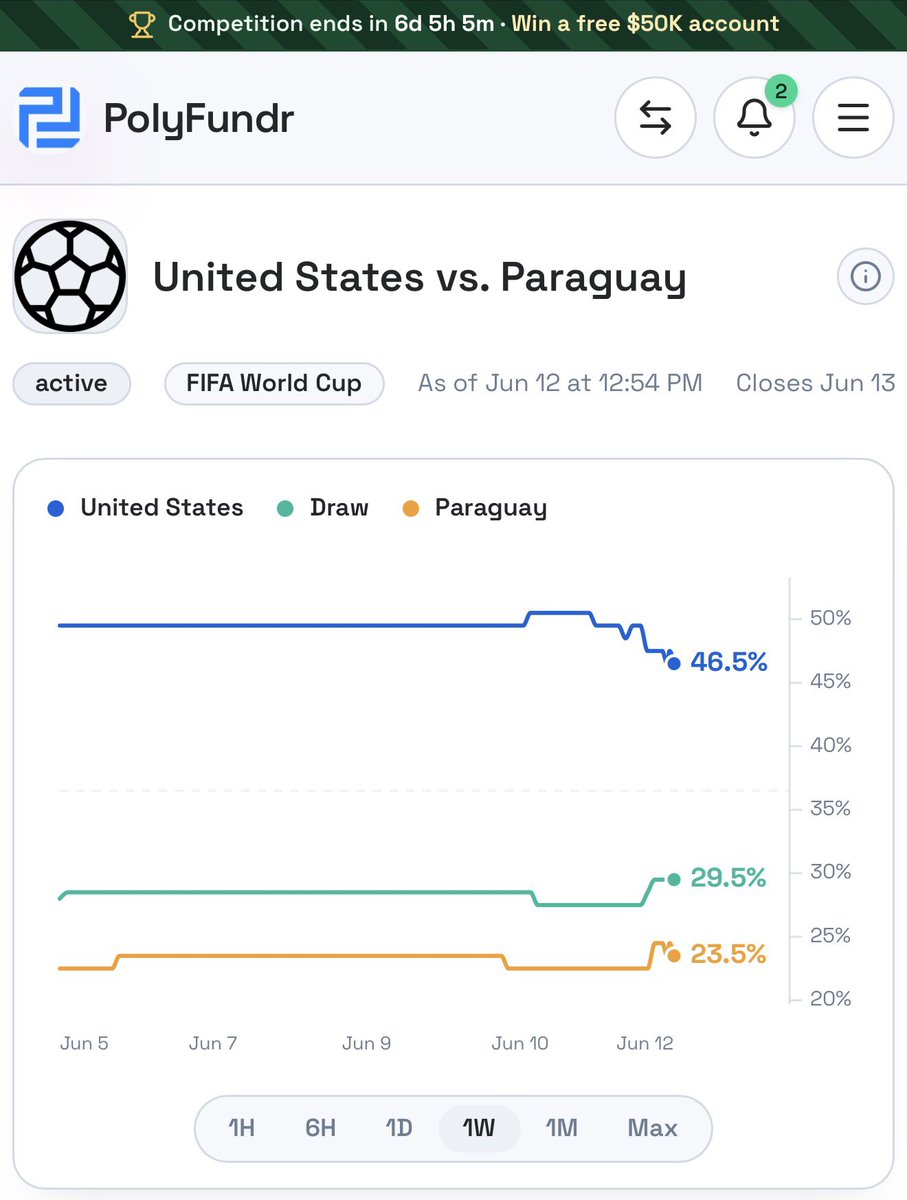907x1200 pixels.
Task: Click the active status badge
Action: [71, 383]
